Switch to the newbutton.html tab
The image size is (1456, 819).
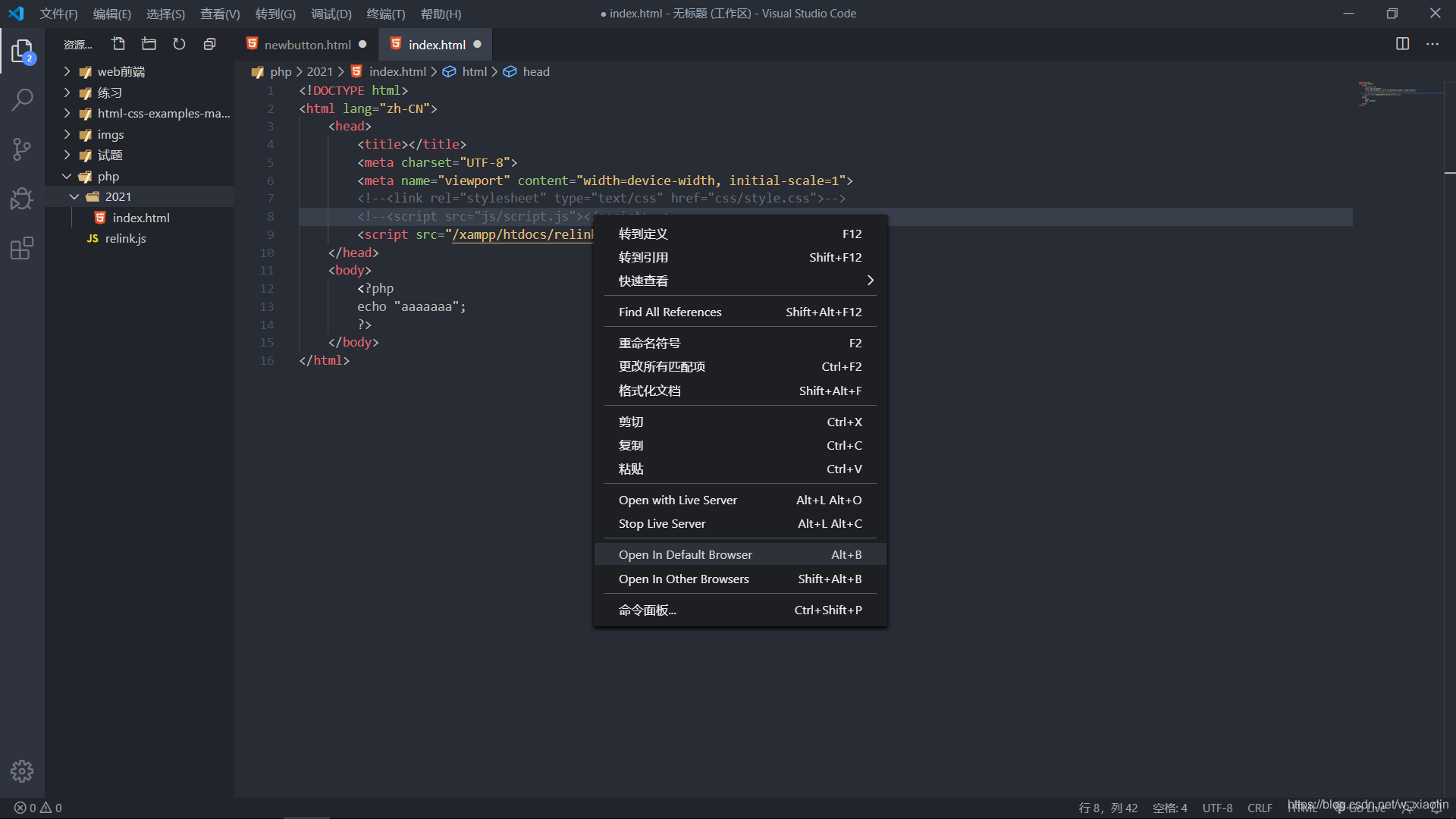click(307, 45)
